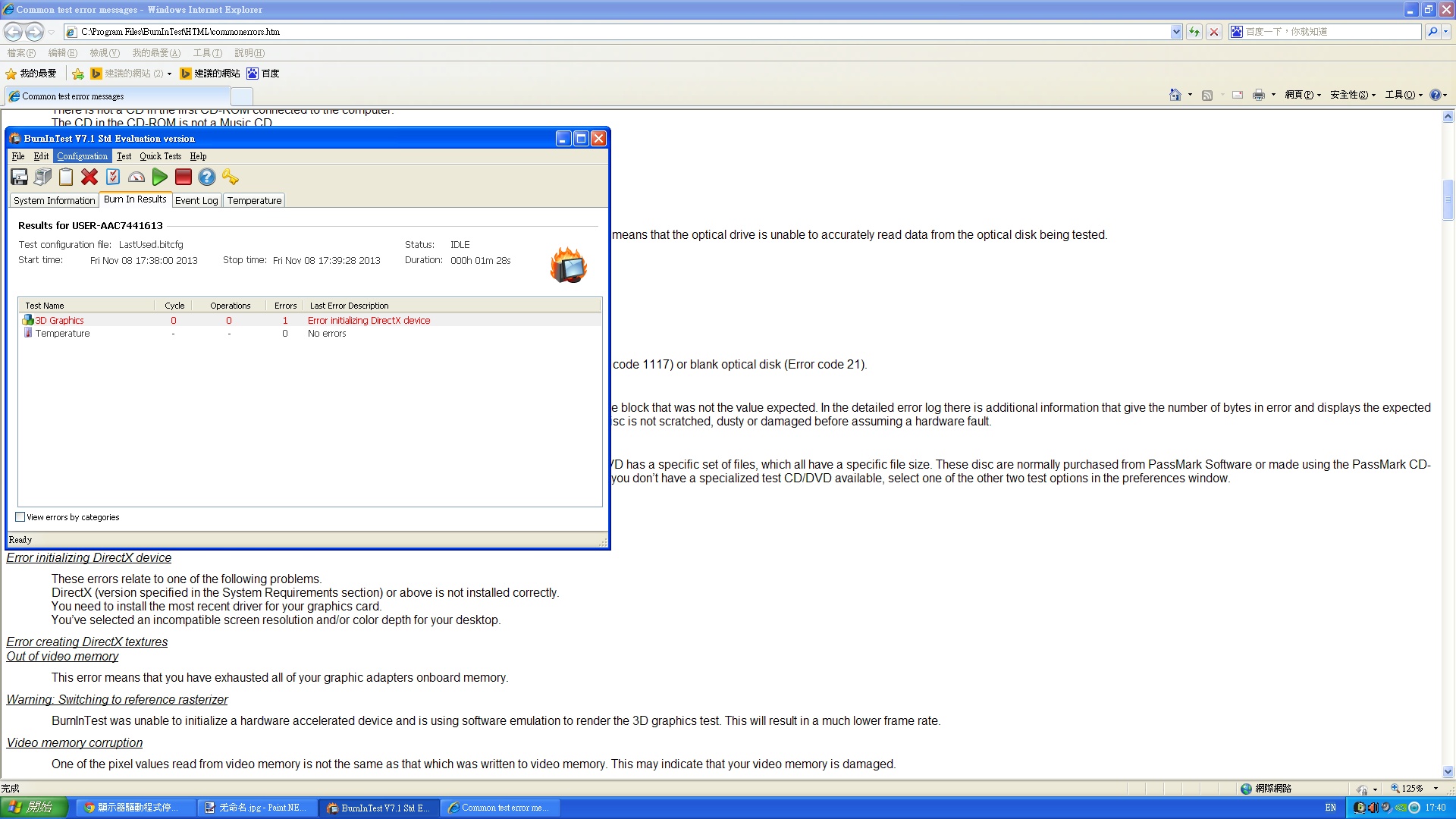
Task: Click the IE back navigation button
Action: click(13, 32)
